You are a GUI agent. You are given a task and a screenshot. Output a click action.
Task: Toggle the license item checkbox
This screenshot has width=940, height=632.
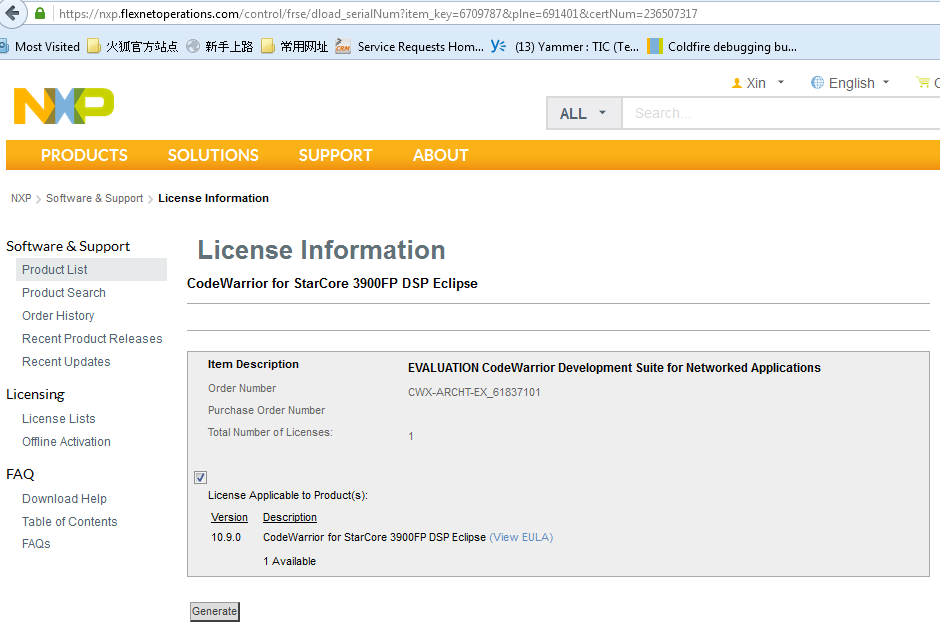pyautogui.click(x=201, y=477)
